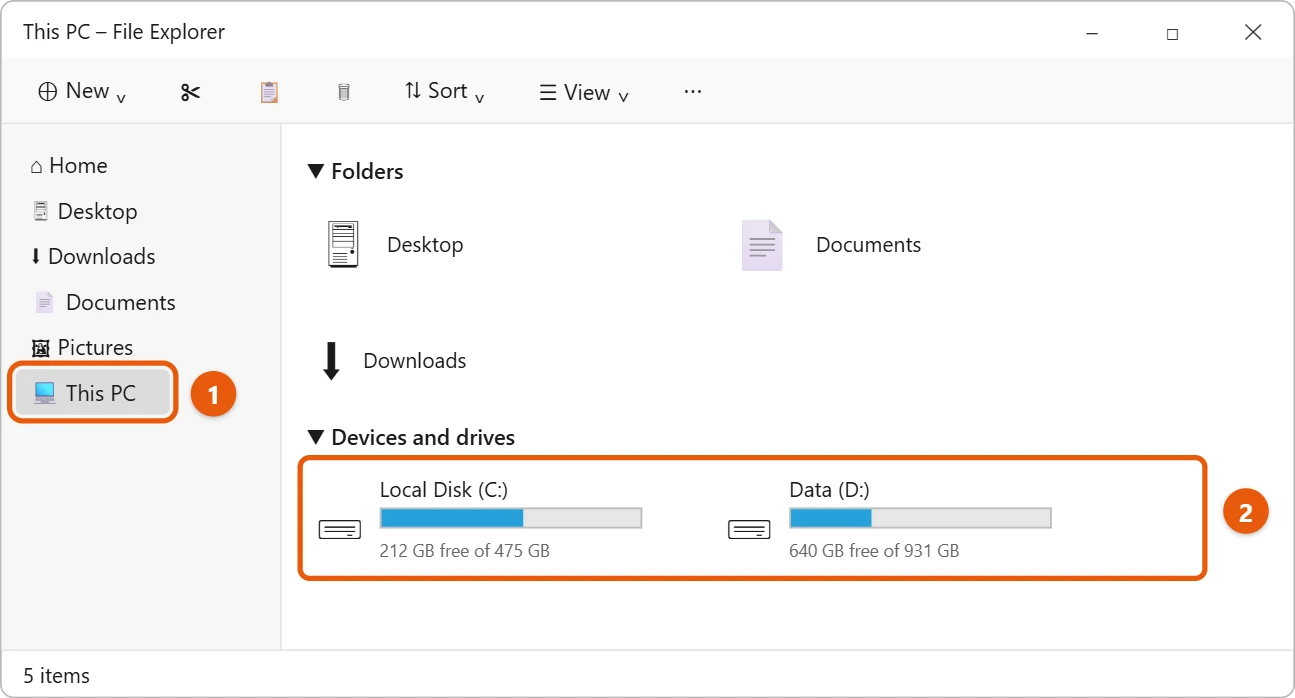Click "5 items" in the status bar

57,676
